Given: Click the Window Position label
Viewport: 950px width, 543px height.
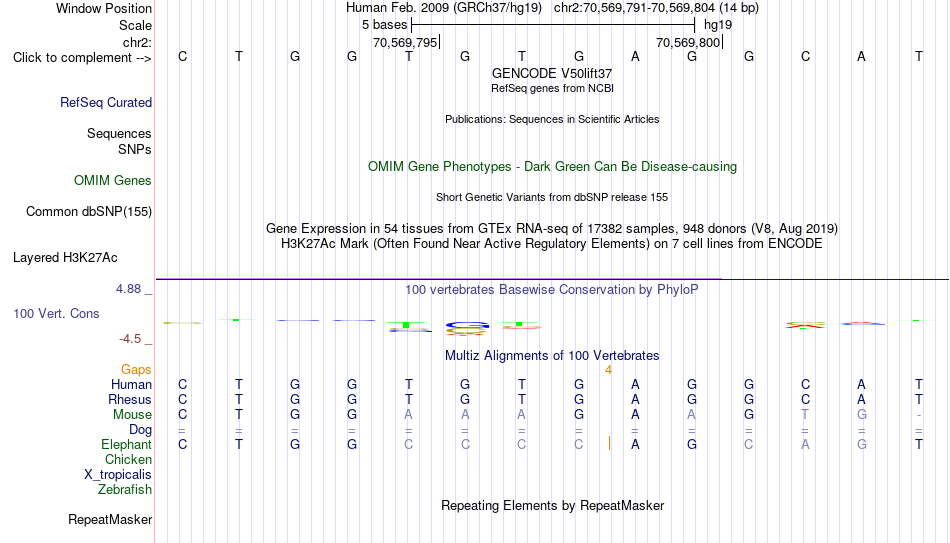Looking at the screenshot, I should click(x=104, y=8).
